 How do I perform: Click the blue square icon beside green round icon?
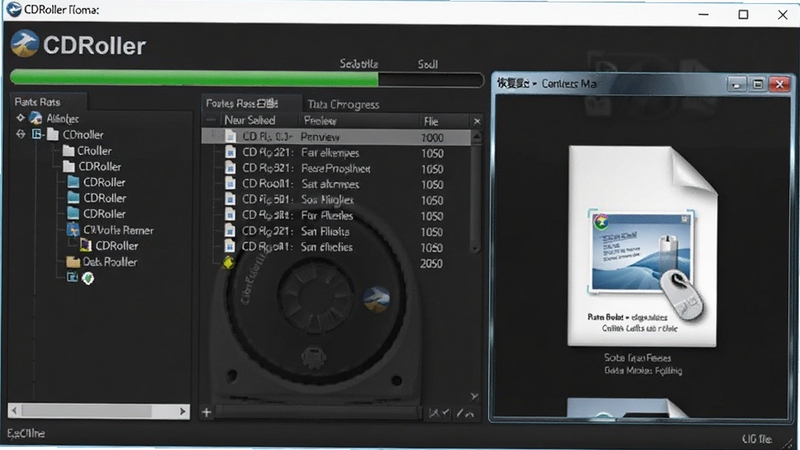click(72, 277)
